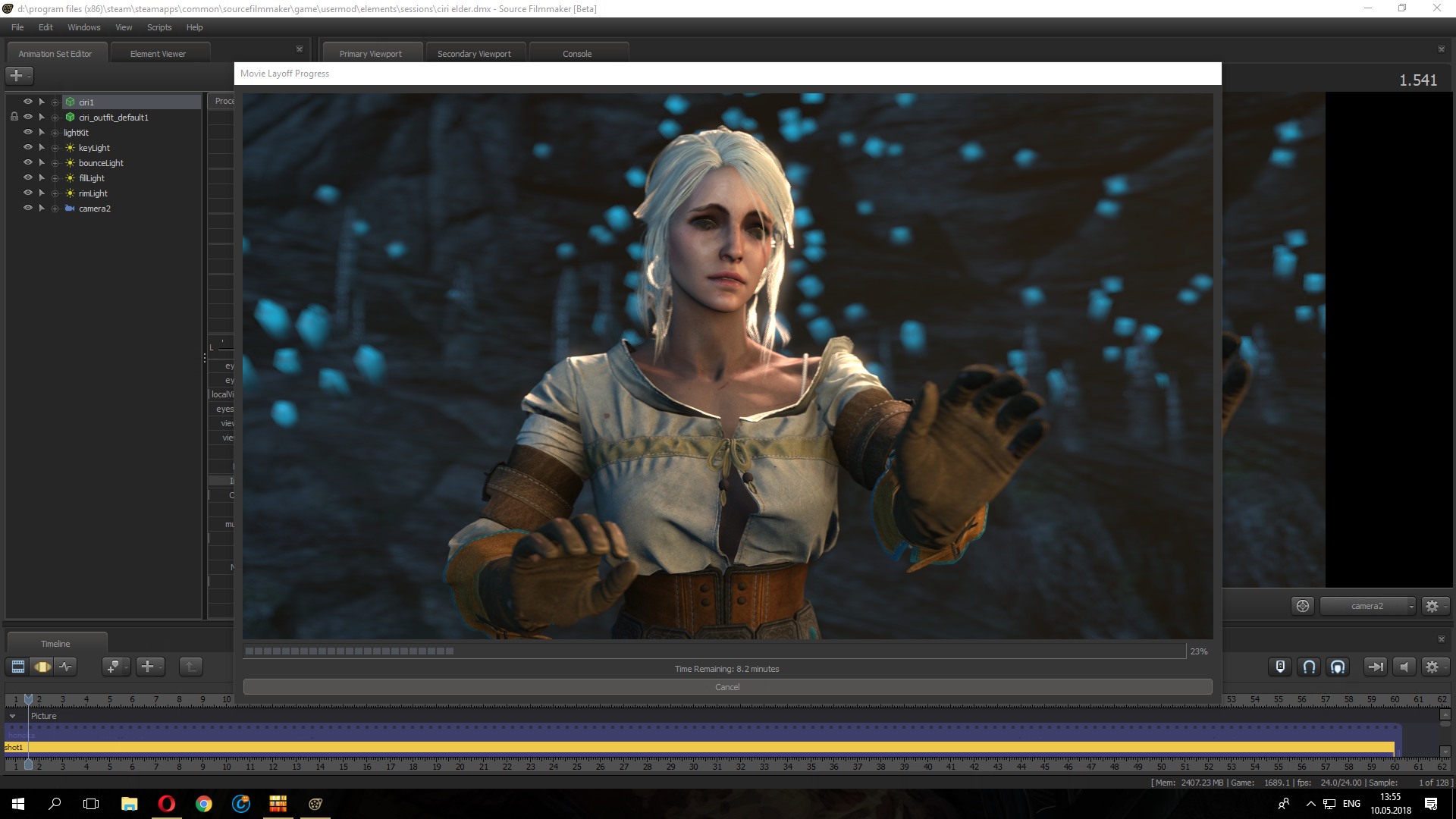Toggle bounceLight visibility eye
Screen dimensions: 1456x819
point(28,162)
